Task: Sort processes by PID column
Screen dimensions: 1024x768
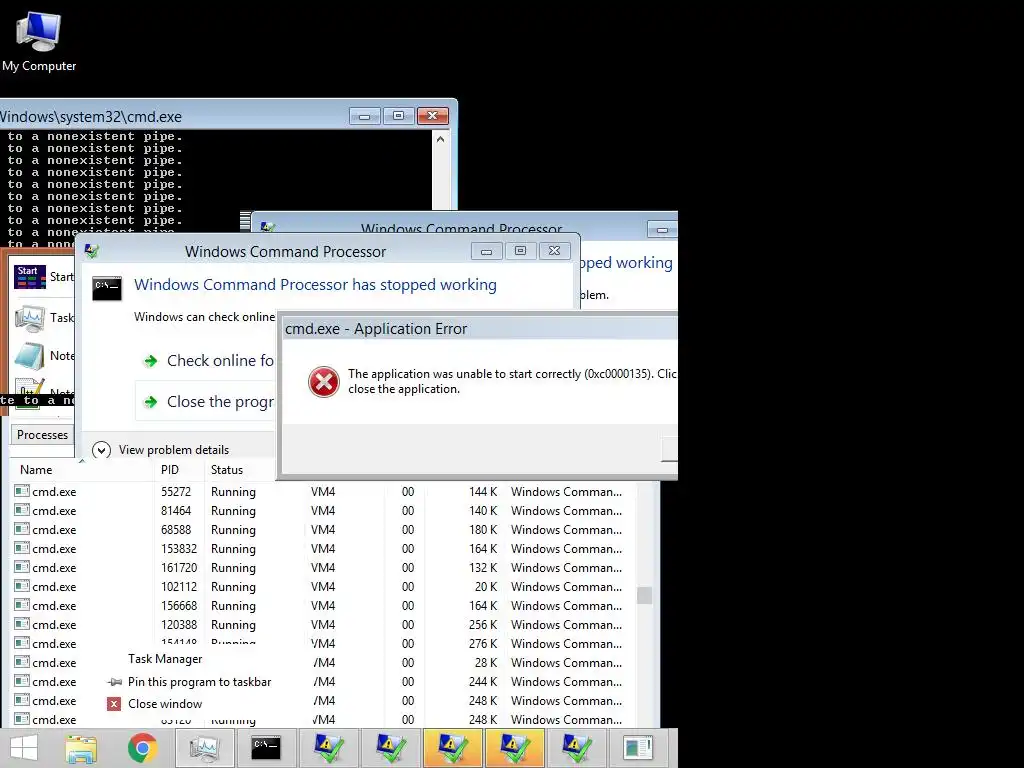Action: [170, 470]
